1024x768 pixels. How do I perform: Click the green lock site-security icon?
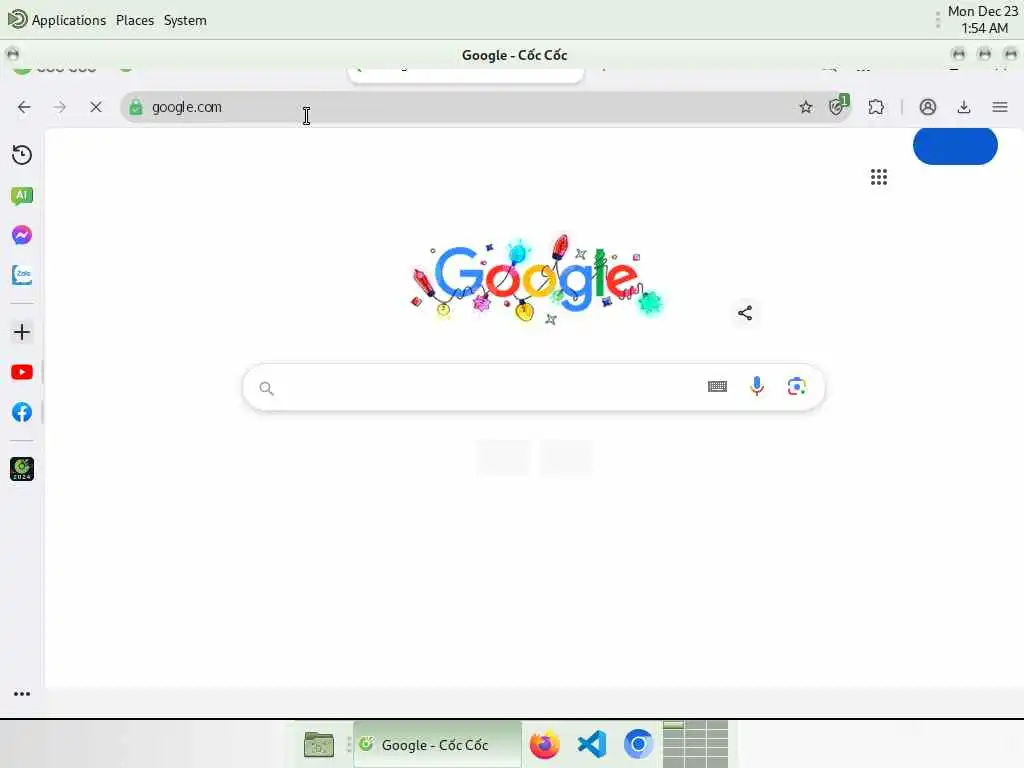point(136,107)
